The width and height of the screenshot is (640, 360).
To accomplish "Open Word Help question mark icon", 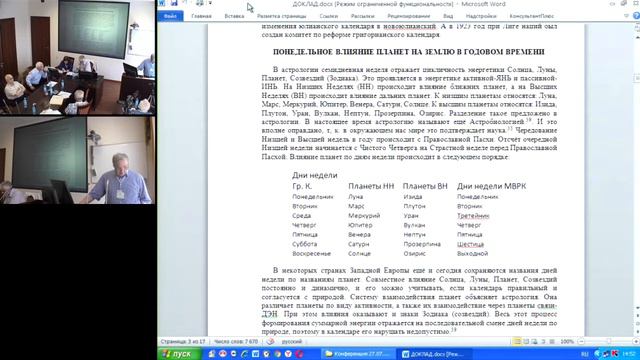I will click(x=636, y=16).
